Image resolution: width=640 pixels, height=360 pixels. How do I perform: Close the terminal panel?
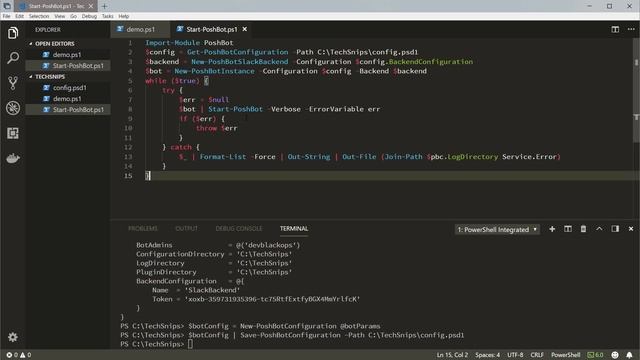click(631, 229)
